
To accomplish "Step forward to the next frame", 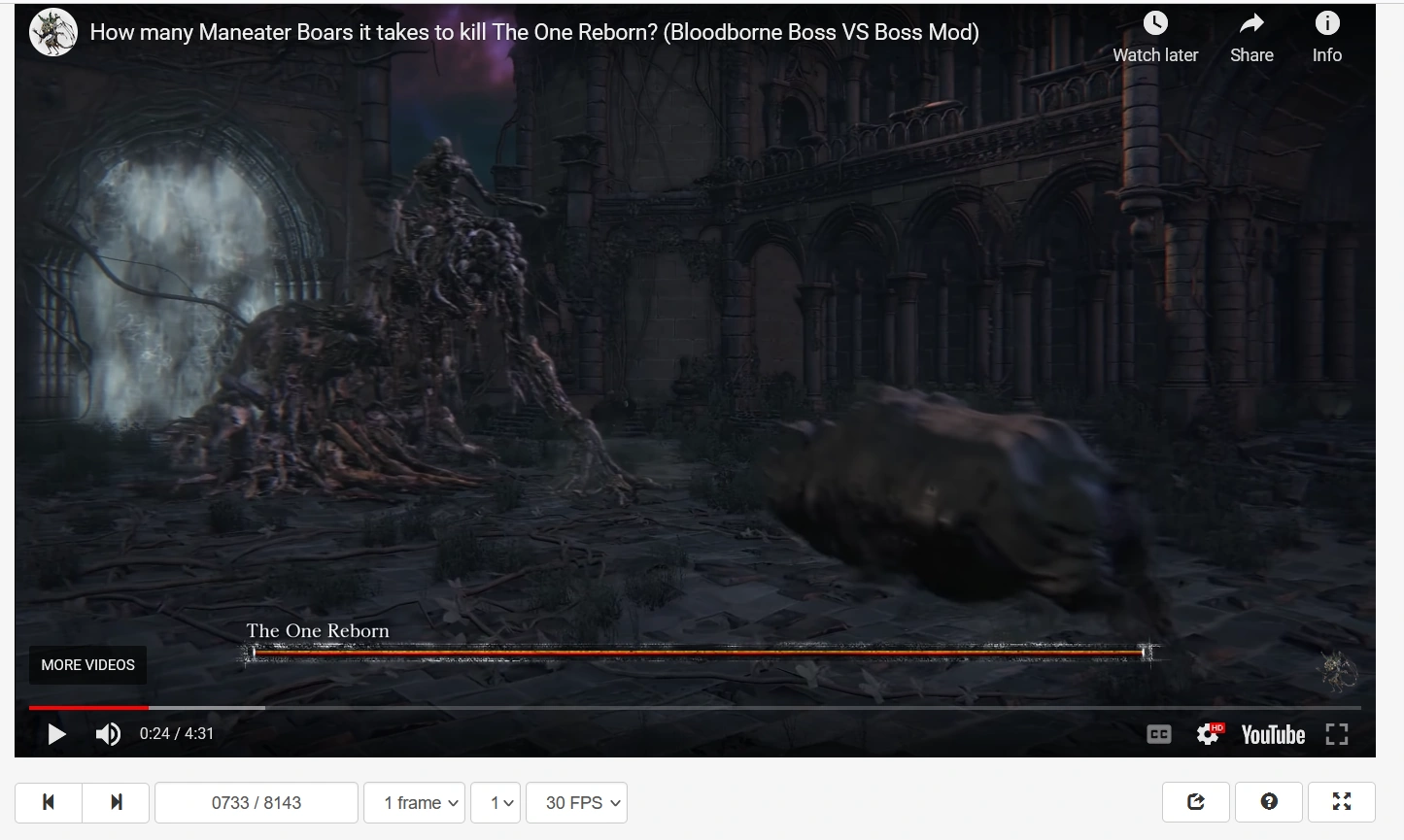I will coord(116,802).
